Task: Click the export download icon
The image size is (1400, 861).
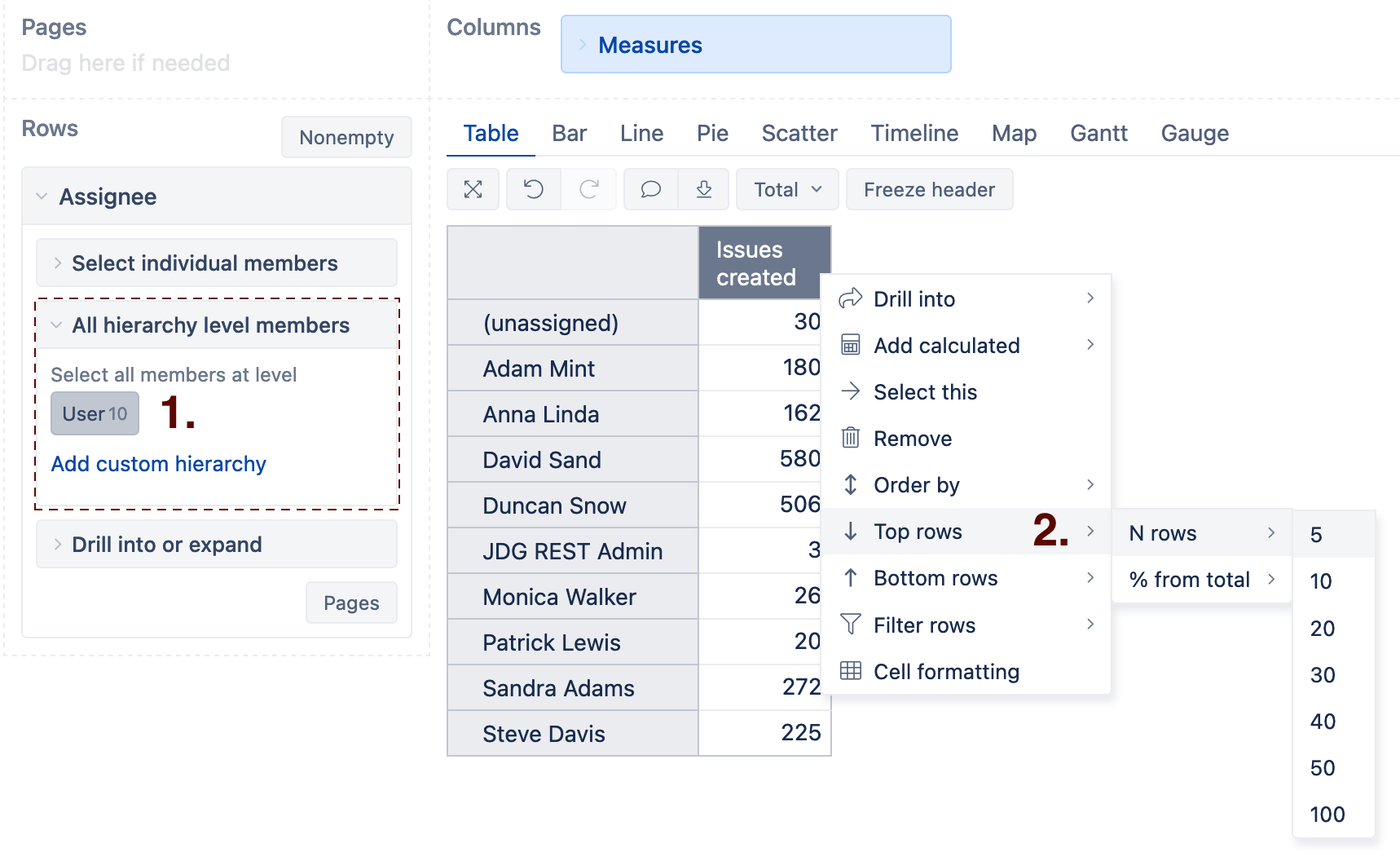Action: 704,190
